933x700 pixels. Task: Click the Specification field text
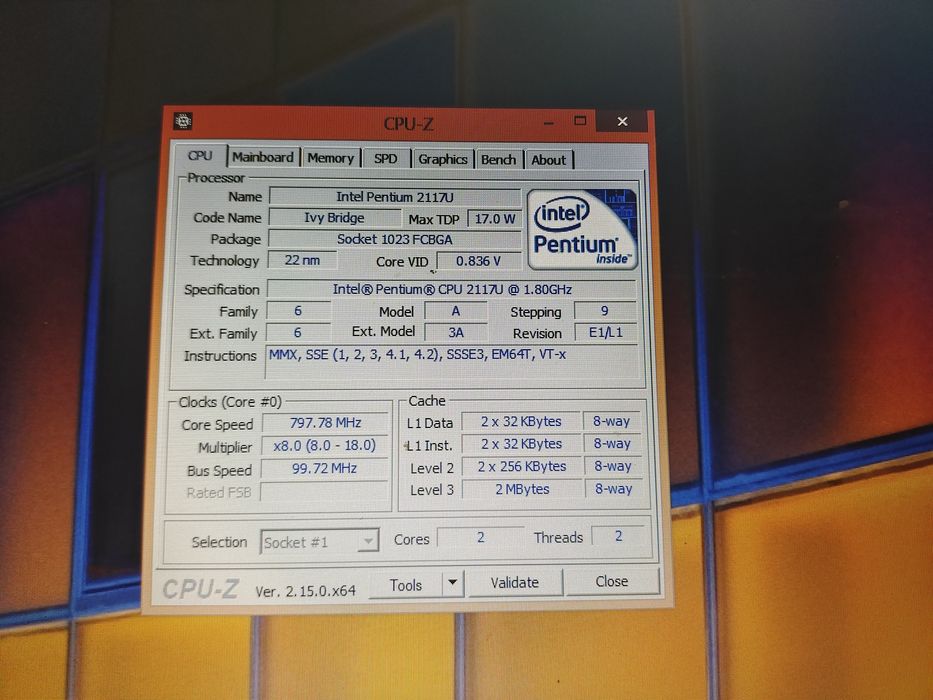(x=452, y=289)
